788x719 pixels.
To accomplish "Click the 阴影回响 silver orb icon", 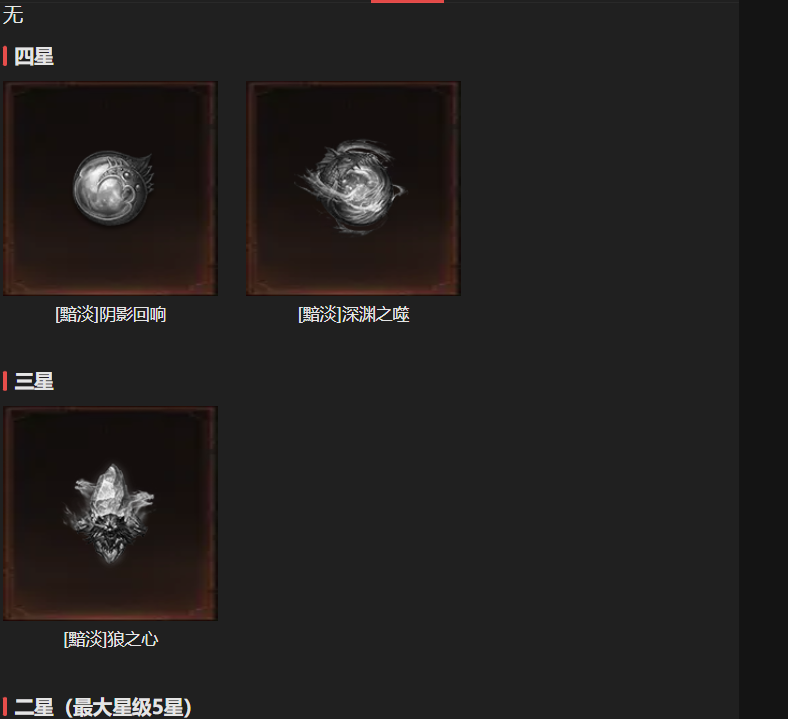I will 112,188.
